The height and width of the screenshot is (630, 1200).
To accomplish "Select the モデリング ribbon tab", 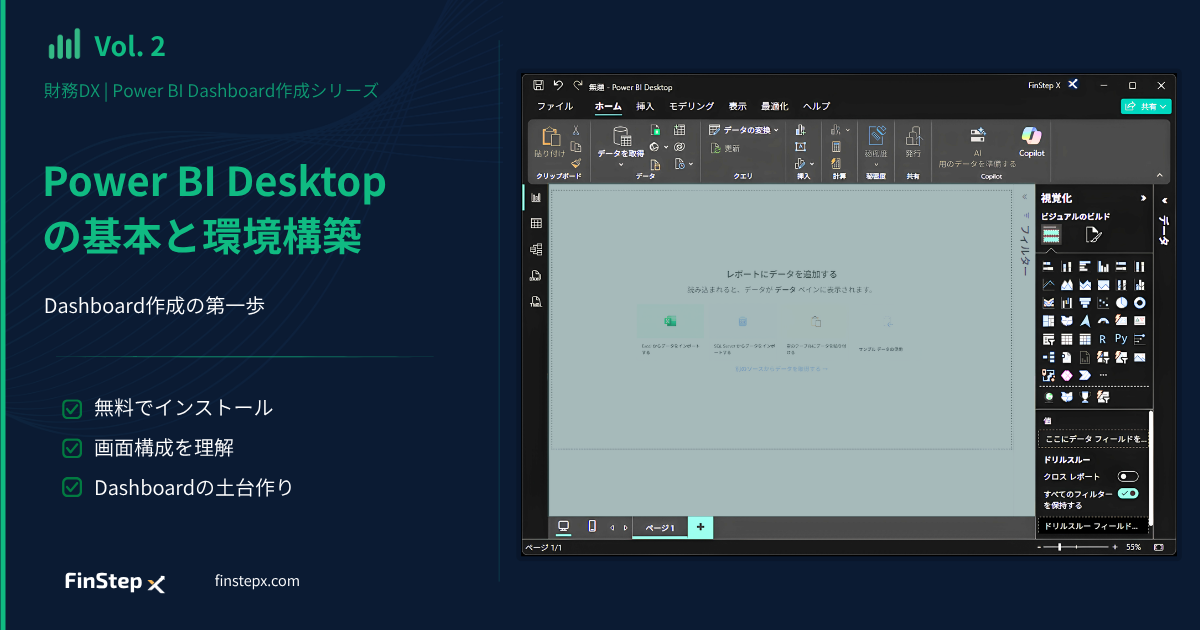I will tap(692, 106).
